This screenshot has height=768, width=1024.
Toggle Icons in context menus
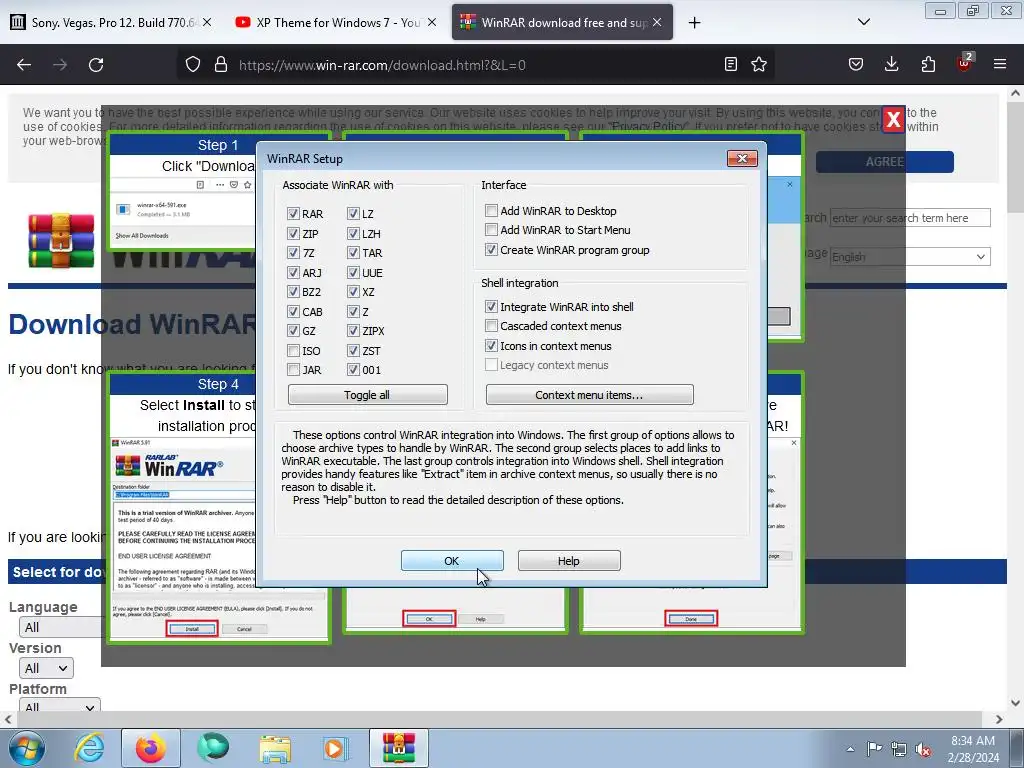[491, 345]
